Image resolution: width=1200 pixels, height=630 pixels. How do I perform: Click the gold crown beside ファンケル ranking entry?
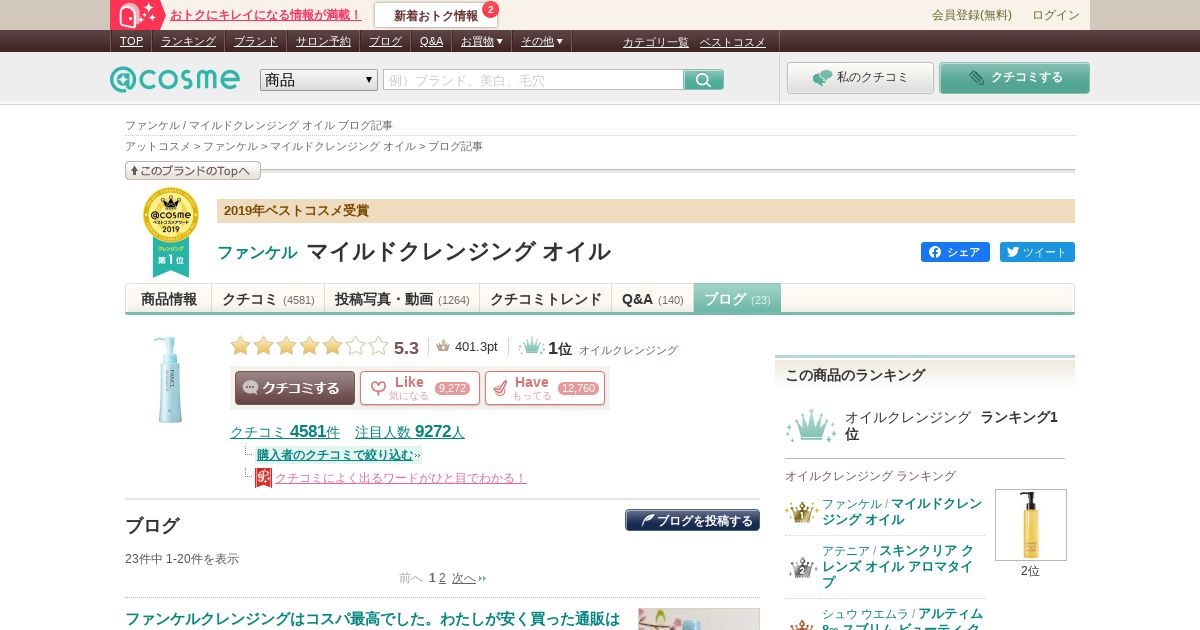(801, 512)
